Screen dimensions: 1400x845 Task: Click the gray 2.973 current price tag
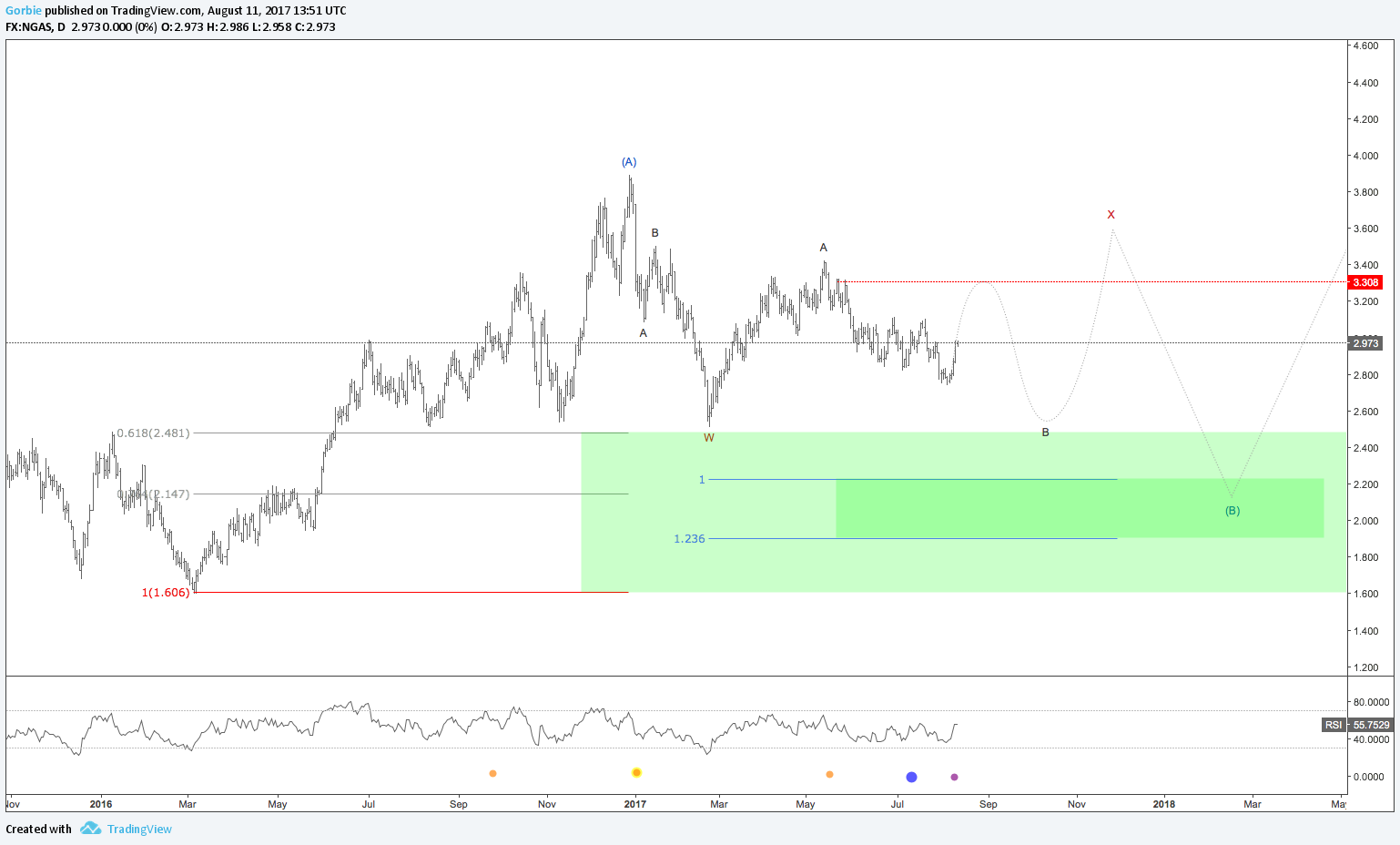coord(1365,343)
